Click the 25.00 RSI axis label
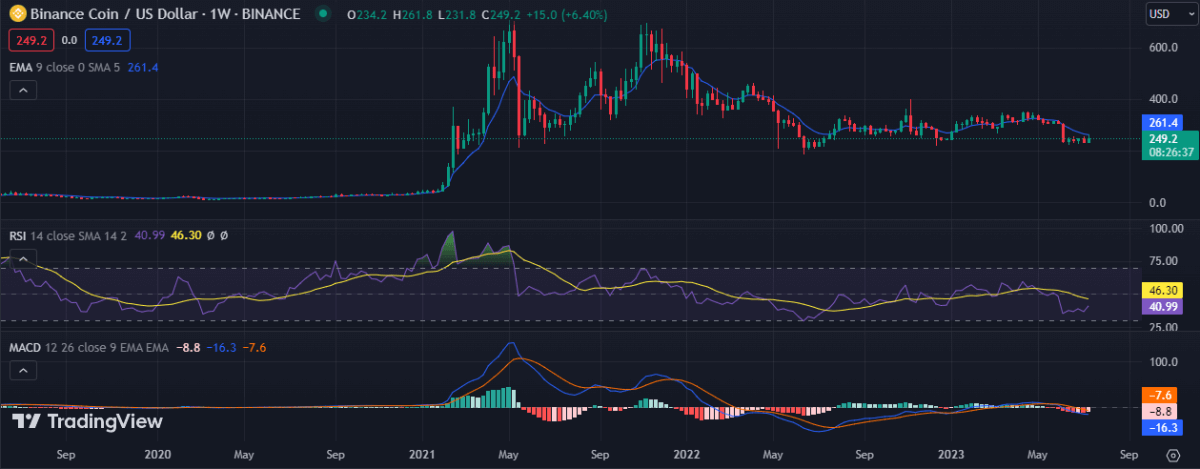This screenshot has width=1200, height=469. tap(1164, 327)
